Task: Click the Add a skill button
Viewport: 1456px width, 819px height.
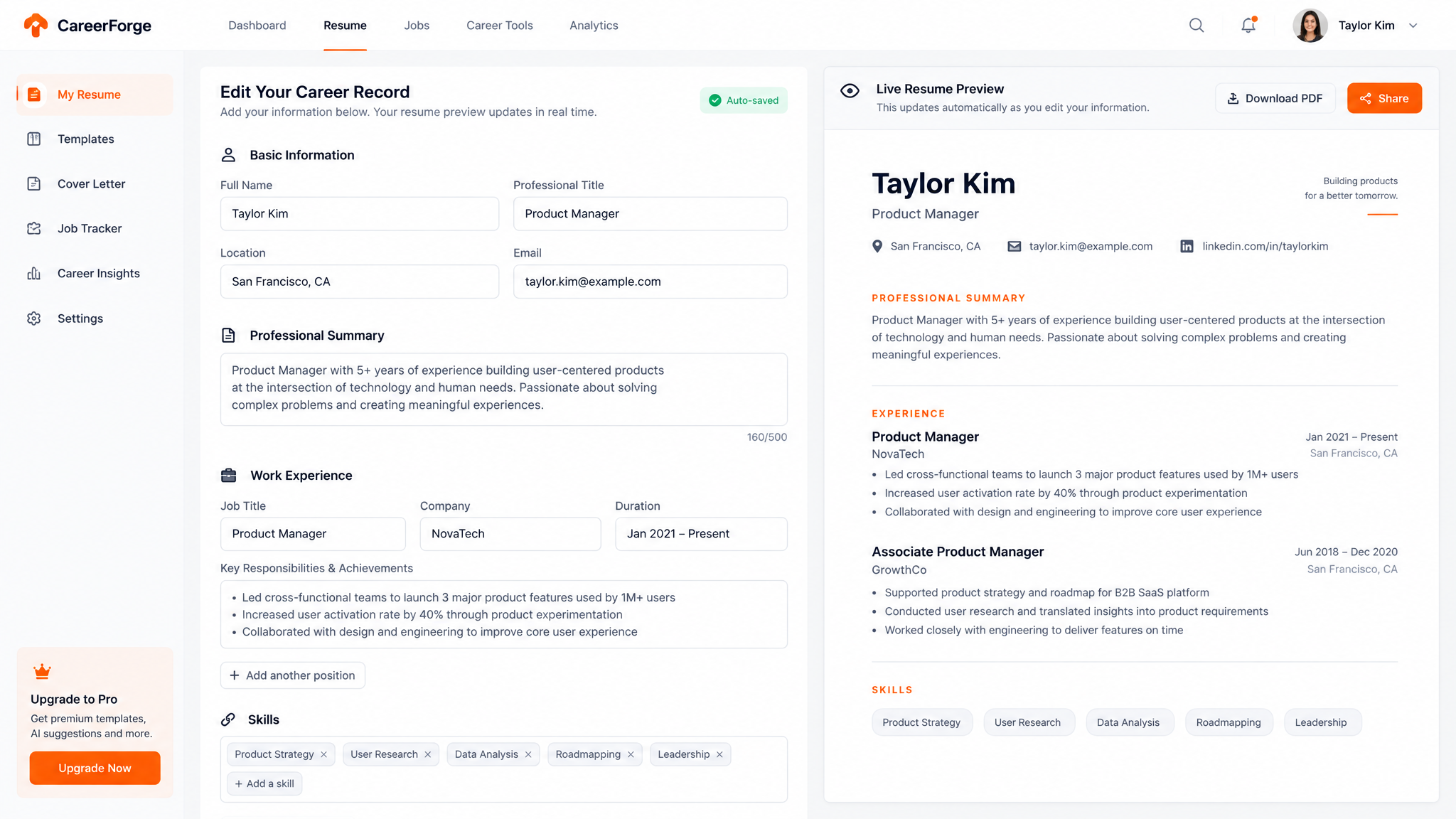Action: click(264, 783)
